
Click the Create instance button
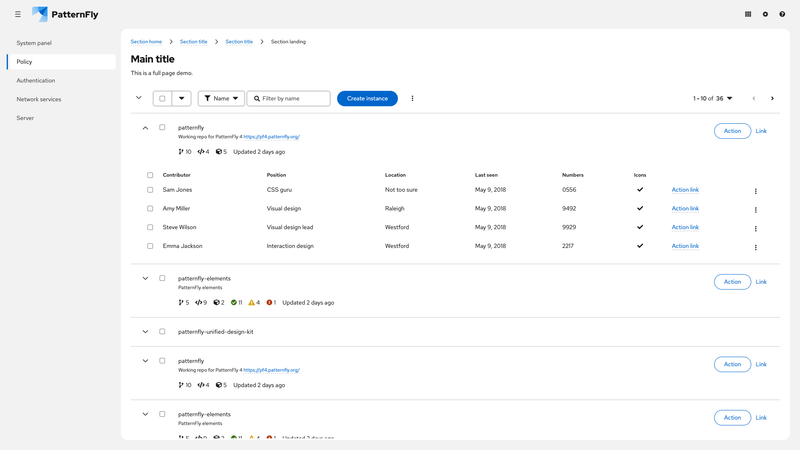tap(367, 98)
